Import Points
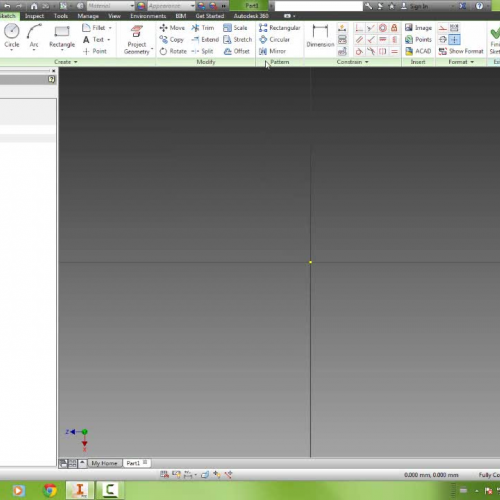Screen dimensions: 500x500 tap(418, 40)
